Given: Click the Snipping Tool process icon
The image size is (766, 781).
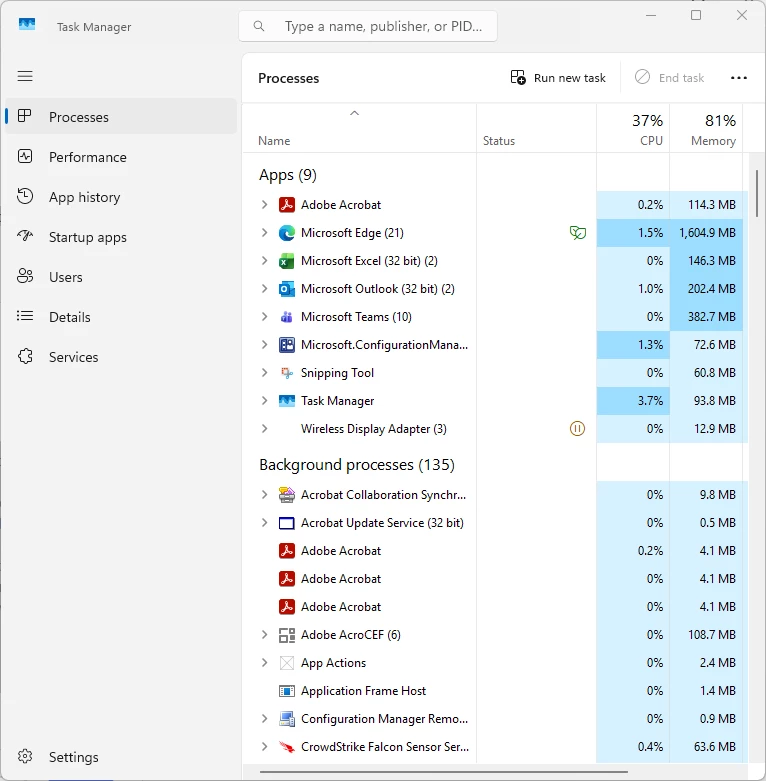Looking at the screenshot, I should pyautogui.click(x=286, y=373).
